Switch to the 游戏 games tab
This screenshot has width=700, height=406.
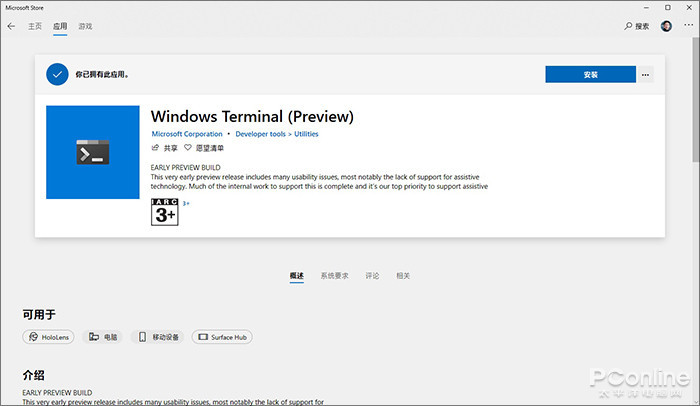[85, 26]
